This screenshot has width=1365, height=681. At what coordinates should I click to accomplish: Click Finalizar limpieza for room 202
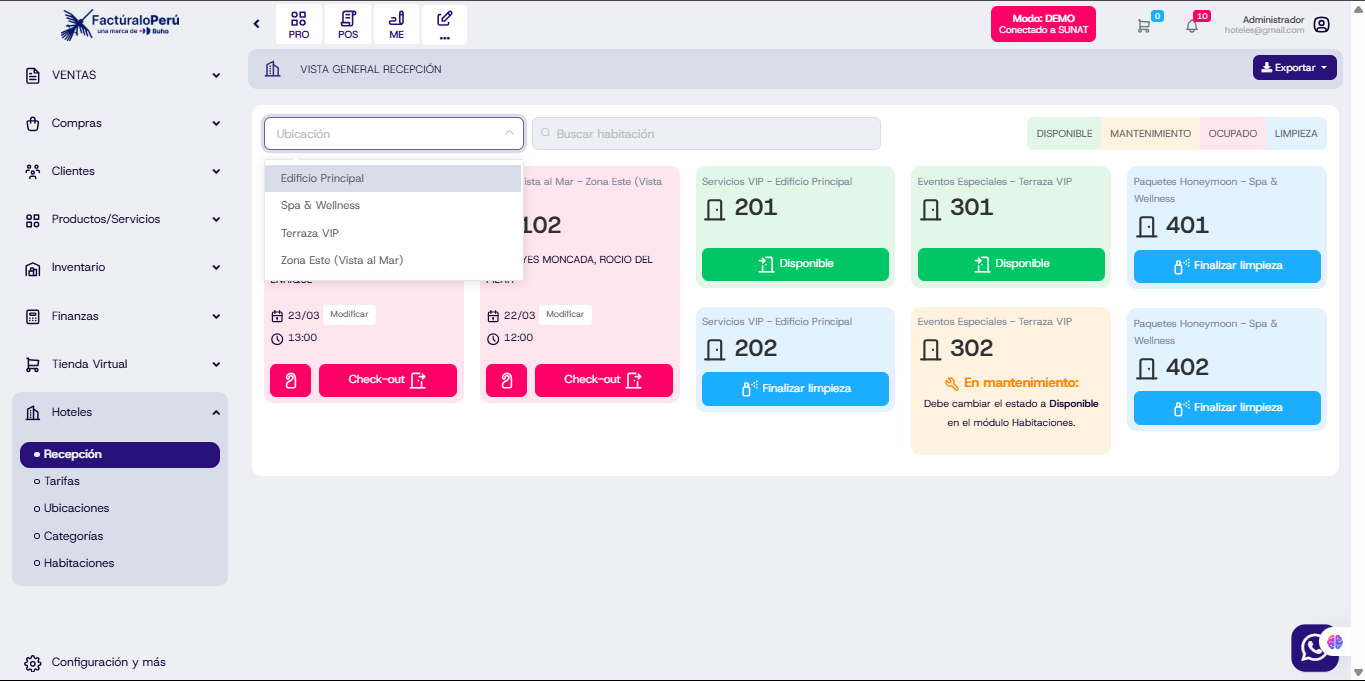[x=795, y=389]
